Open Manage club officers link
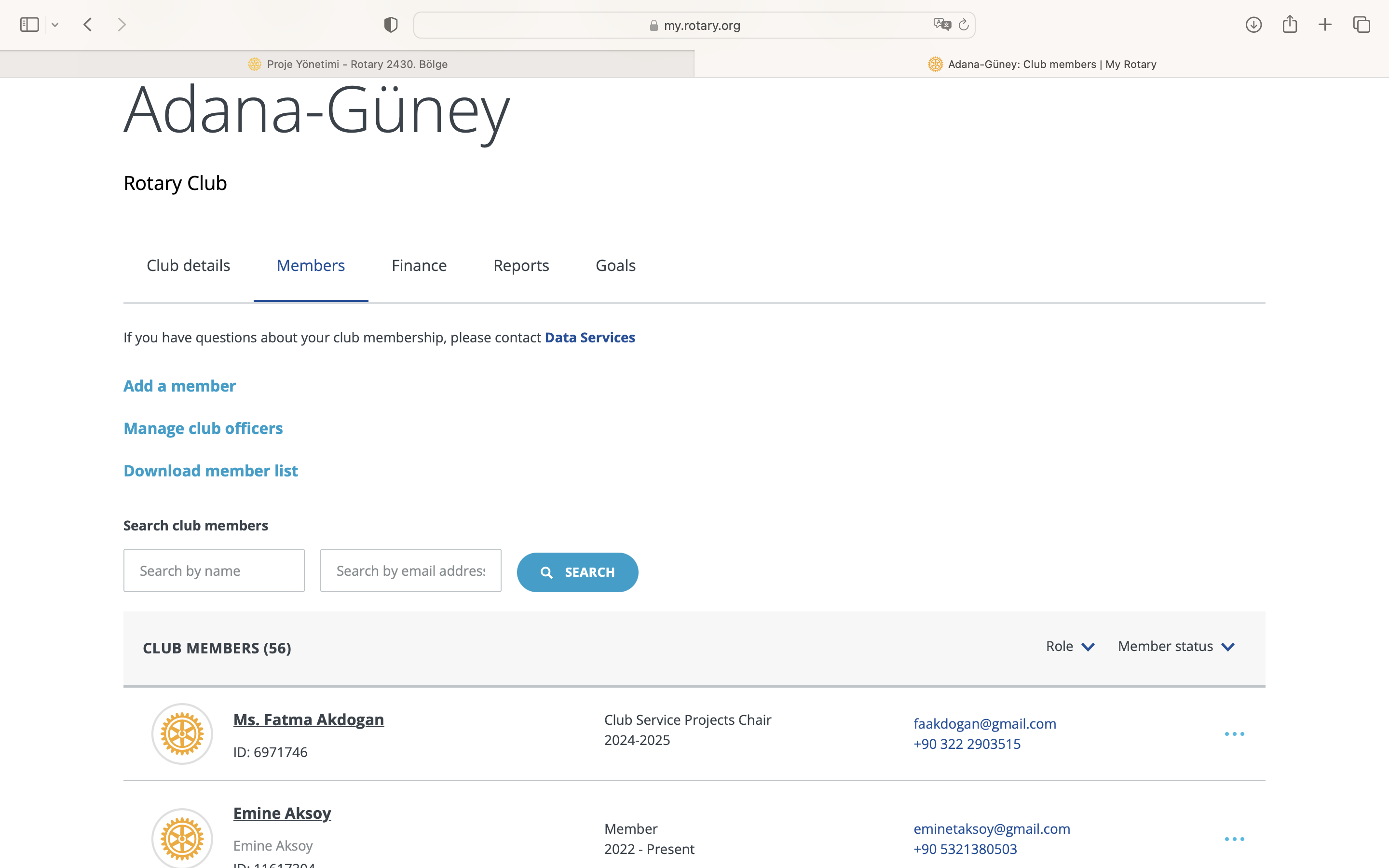1389x868 pixels. (x=203, y=428)
